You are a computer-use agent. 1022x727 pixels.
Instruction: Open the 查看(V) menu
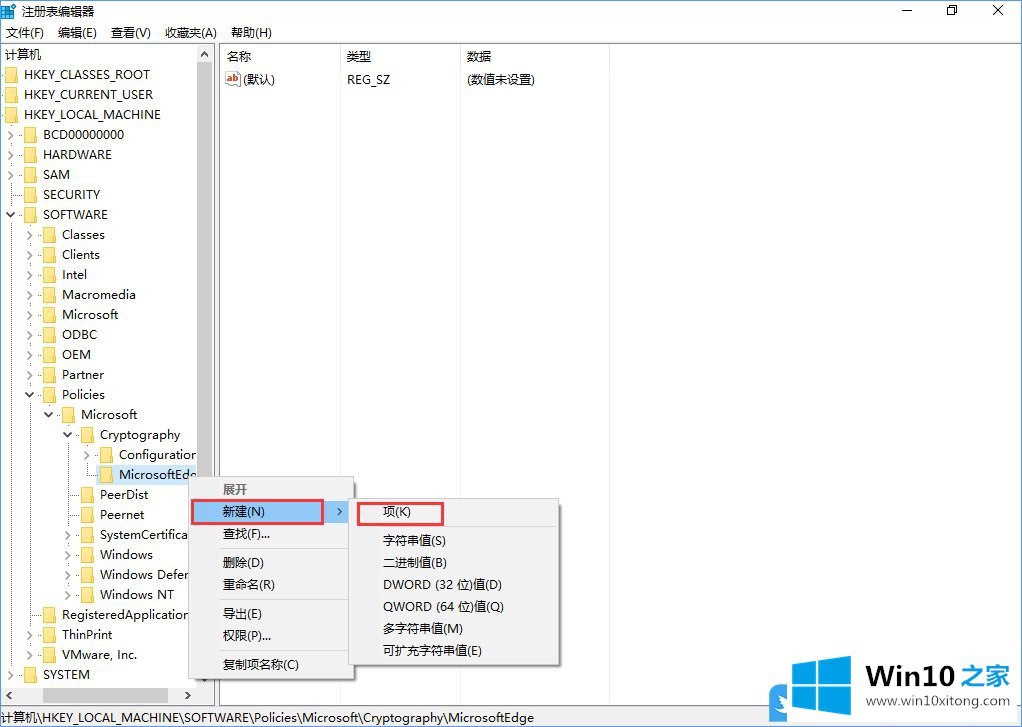click(130, 33)
